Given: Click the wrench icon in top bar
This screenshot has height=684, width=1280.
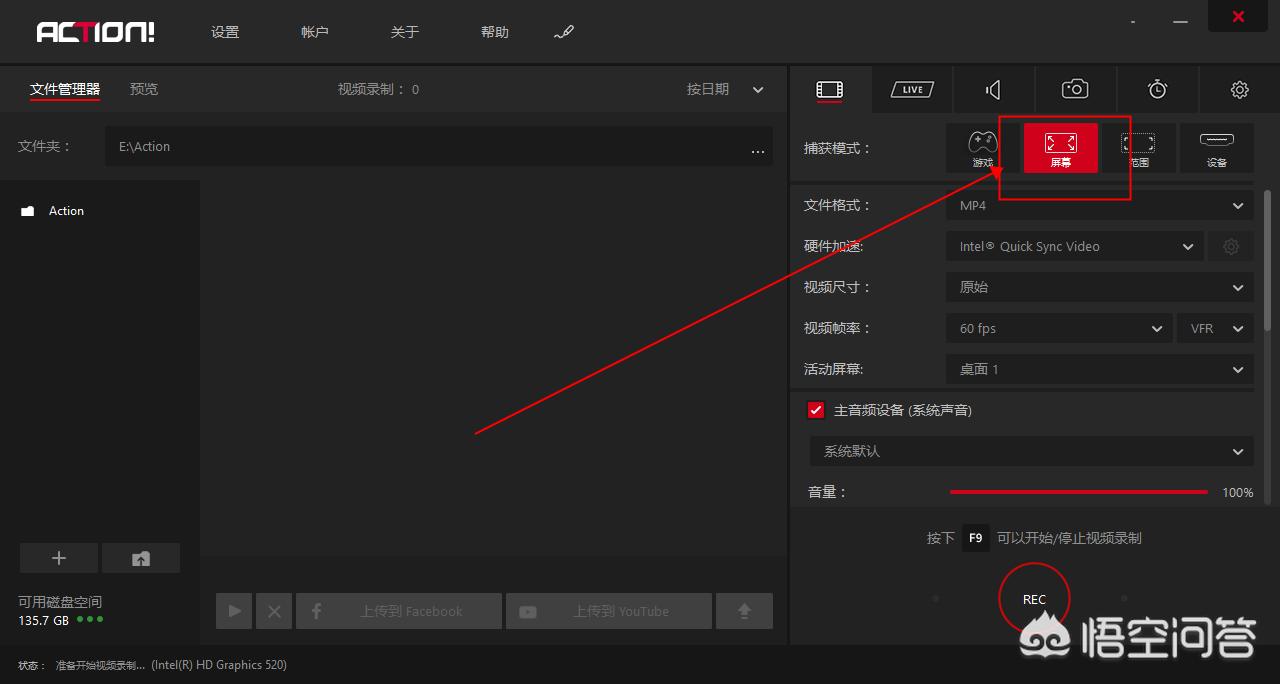Looking at the screenshot, I should (x=563, y=31).
